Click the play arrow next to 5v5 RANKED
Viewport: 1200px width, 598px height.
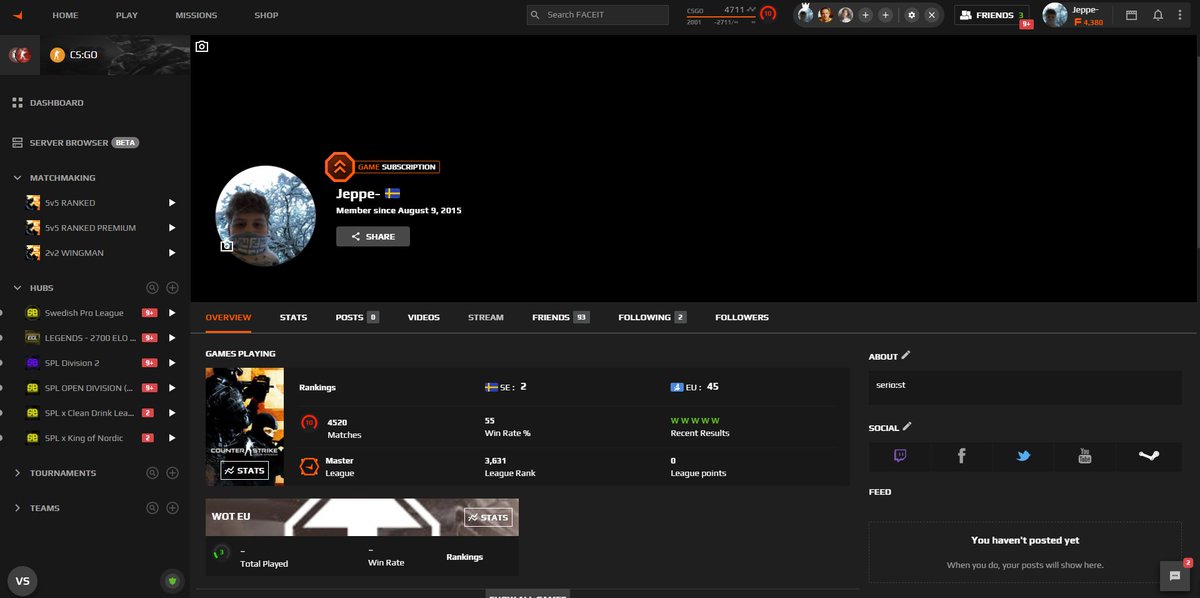point(172,203)
